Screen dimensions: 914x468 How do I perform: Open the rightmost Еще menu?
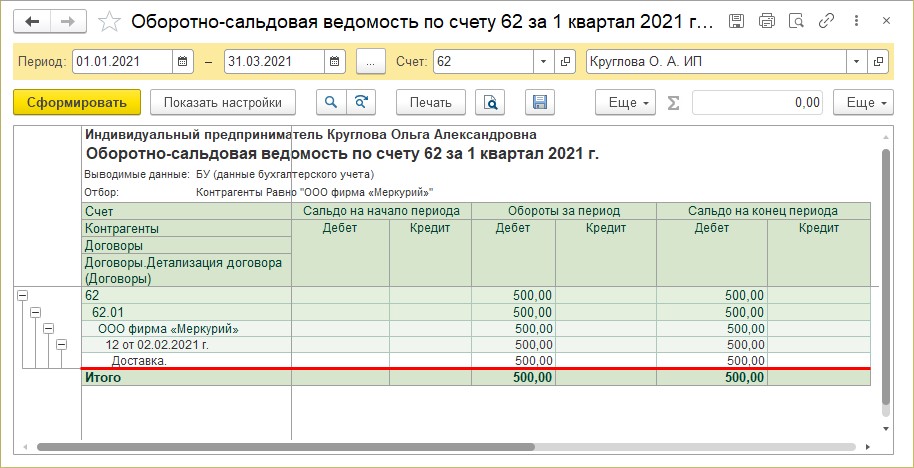[867, 102]
